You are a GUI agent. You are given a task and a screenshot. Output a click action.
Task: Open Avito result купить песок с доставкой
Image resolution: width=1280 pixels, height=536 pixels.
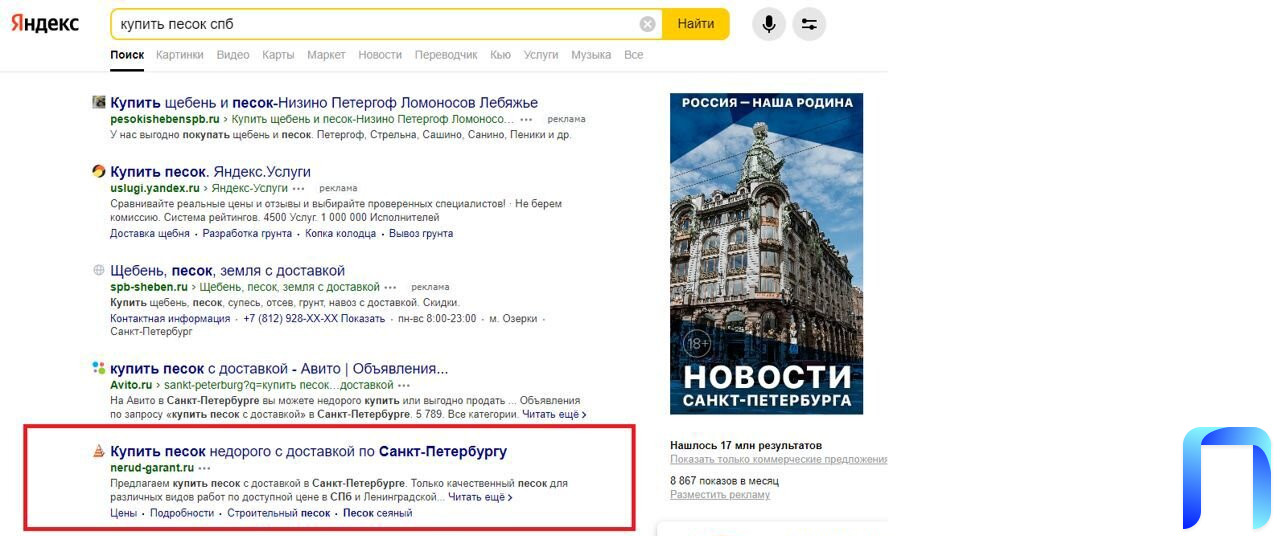tap(279, 368)
